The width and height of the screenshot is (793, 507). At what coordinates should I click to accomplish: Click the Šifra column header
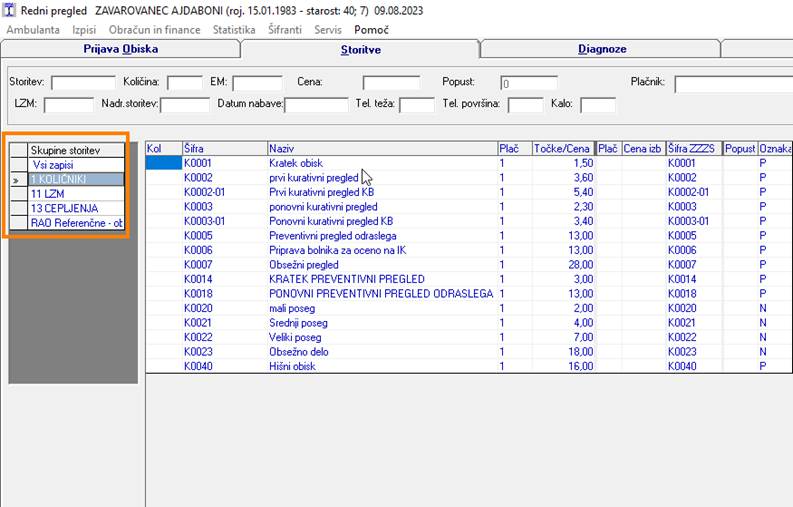(x=224, y=149)
